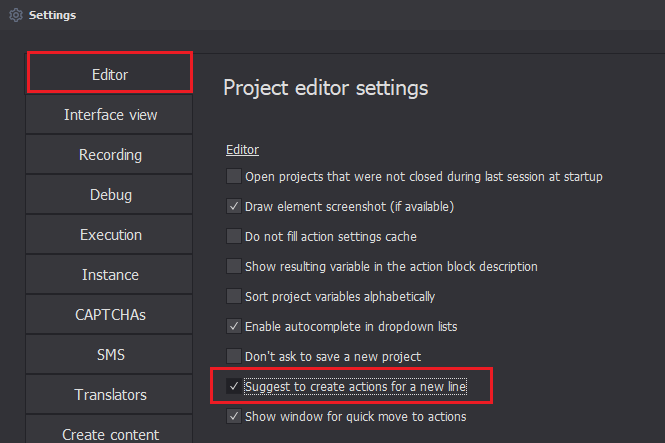Check Sort project variables alphabetically

tap(234, 297)
